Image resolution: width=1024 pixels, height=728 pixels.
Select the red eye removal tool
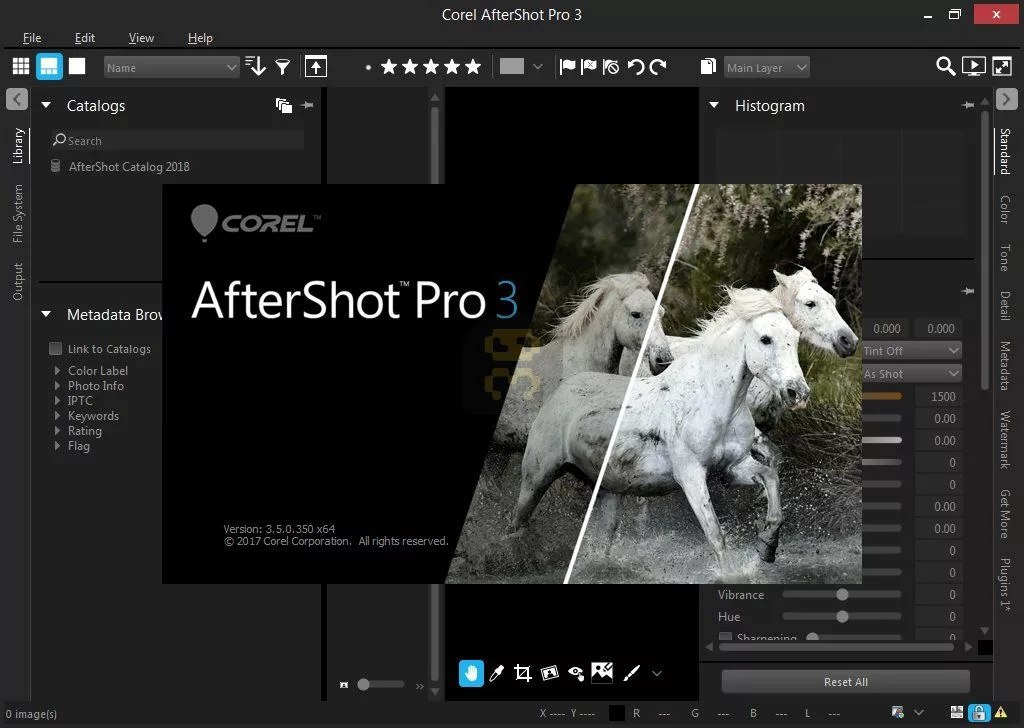pos(576,673)
